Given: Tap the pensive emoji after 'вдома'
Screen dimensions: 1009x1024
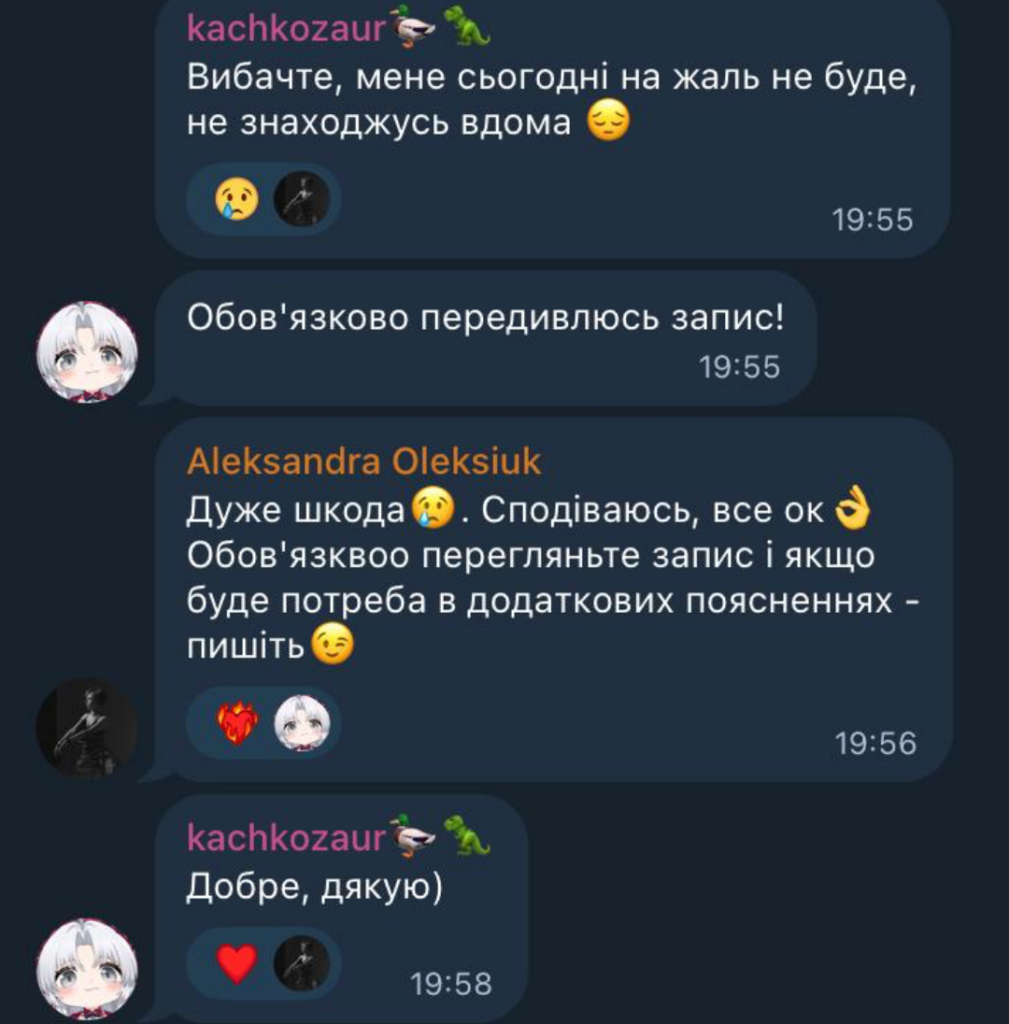Looking at the screenshot, I should (608, 121).
